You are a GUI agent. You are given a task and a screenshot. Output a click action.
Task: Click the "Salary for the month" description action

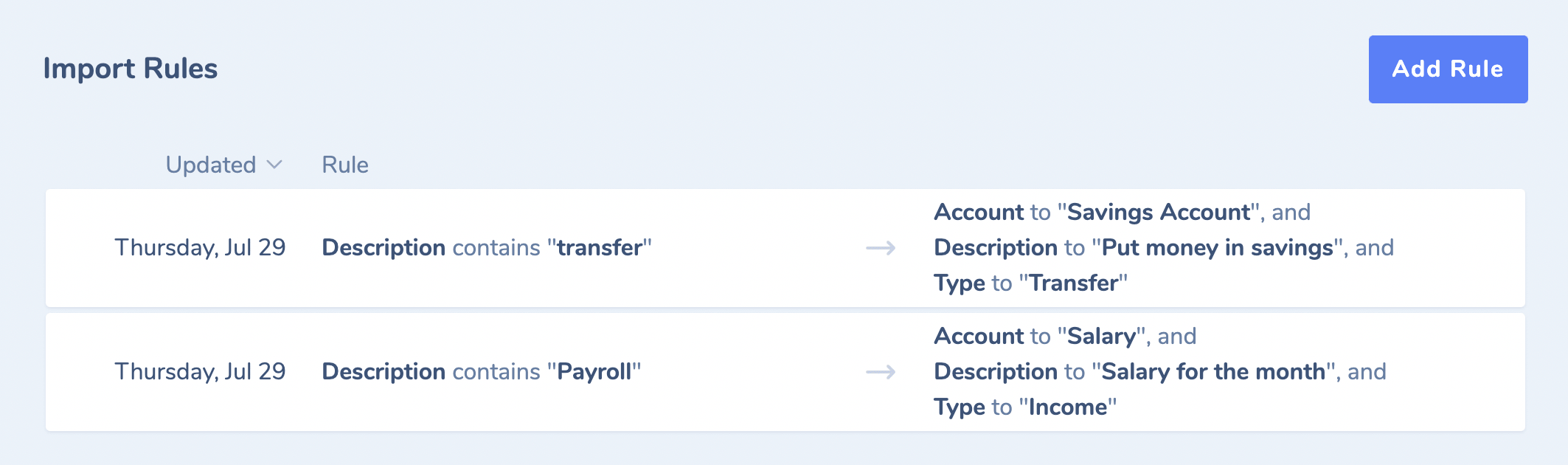pyautogui.click(x=1213, y=371)
